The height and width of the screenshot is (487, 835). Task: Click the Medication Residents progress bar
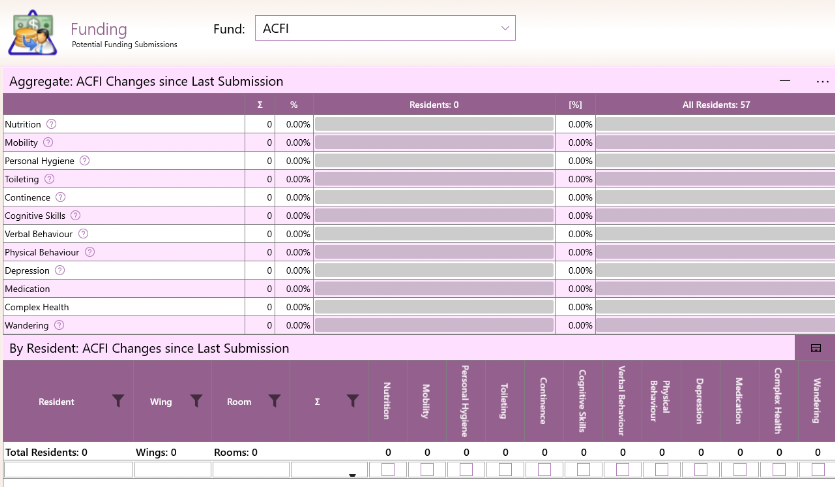434,288
